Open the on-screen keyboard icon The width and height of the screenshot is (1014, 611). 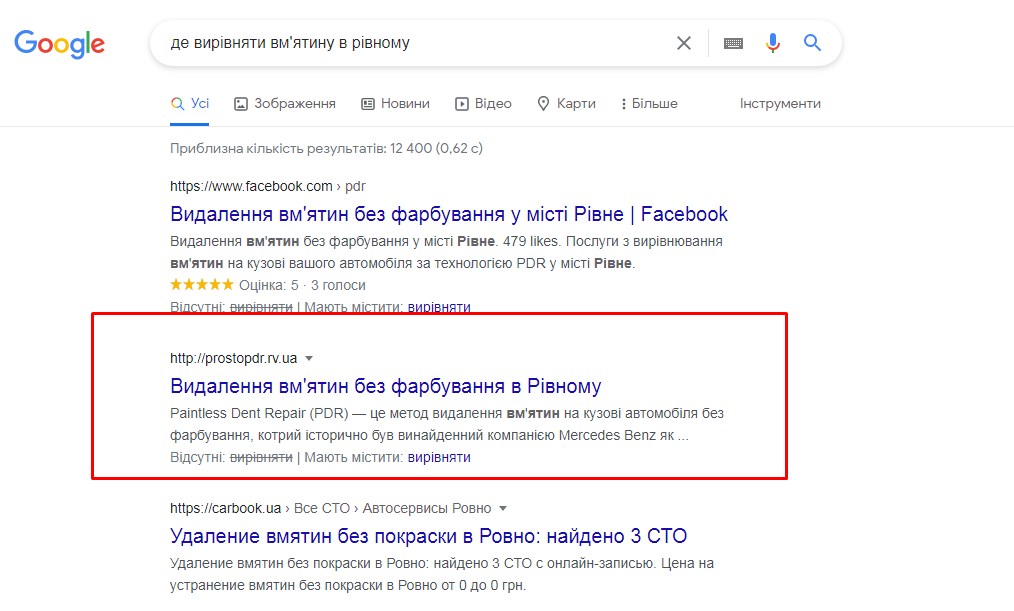(733, 43)
